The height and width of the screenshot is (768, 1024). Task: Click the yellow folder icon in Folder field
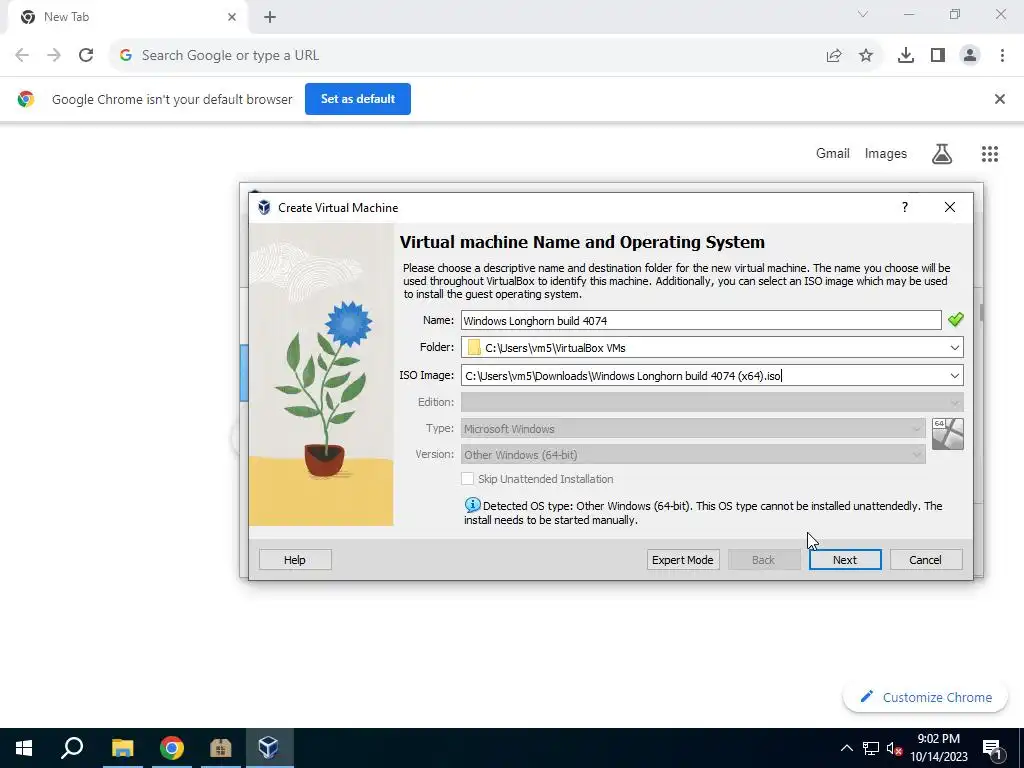[473, 347]
